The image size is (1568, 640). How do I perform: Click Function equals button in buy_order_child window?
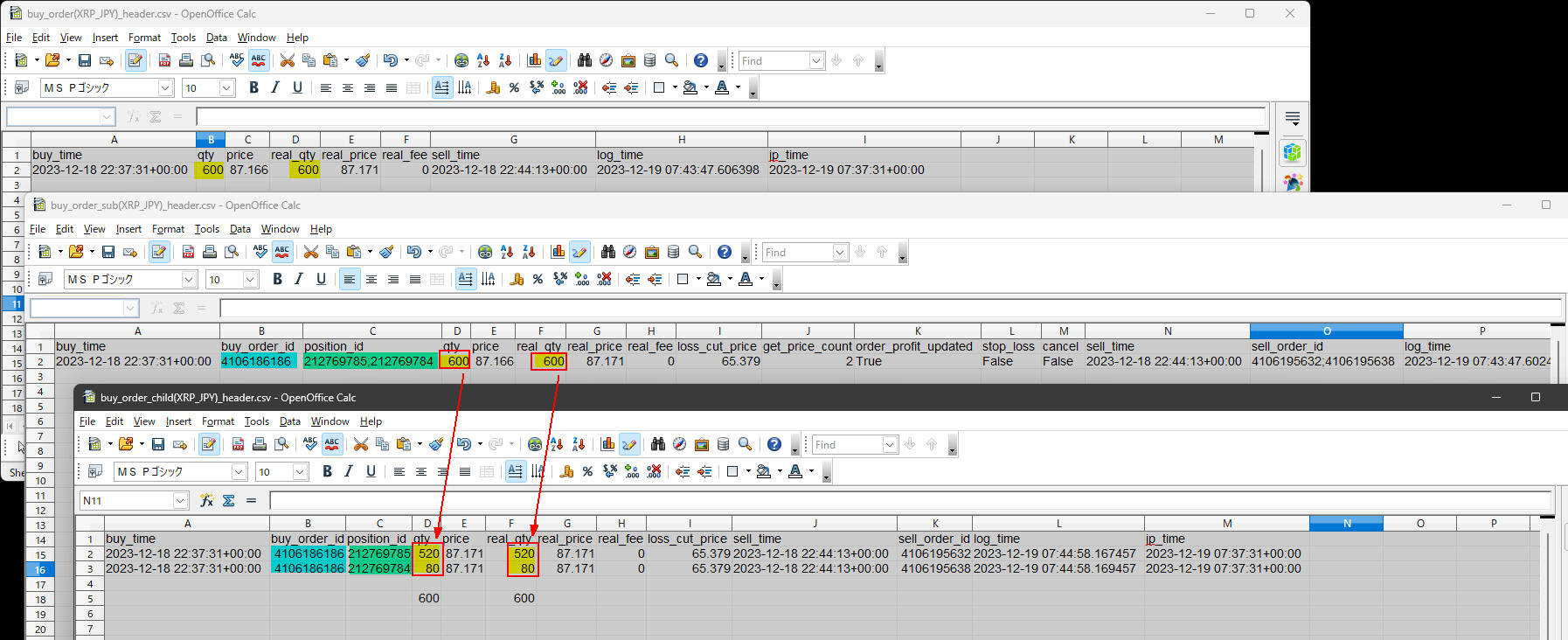251,500
